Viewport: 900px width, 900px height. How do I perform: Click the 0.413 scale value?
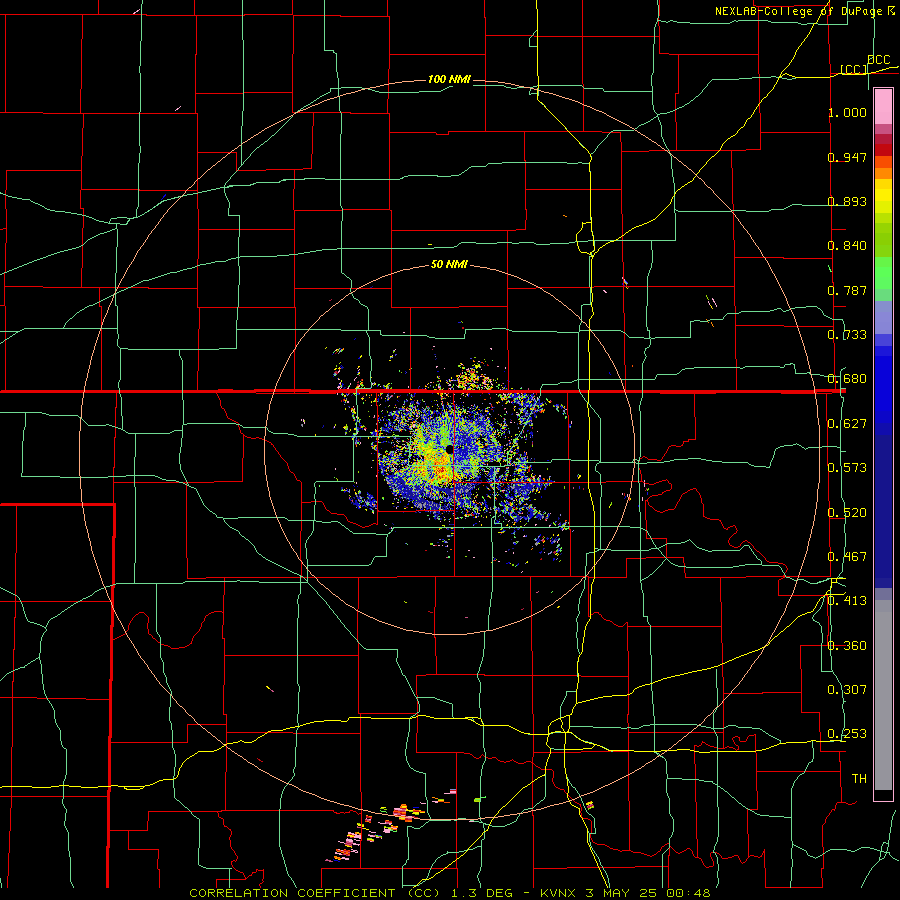pos(847,601)
